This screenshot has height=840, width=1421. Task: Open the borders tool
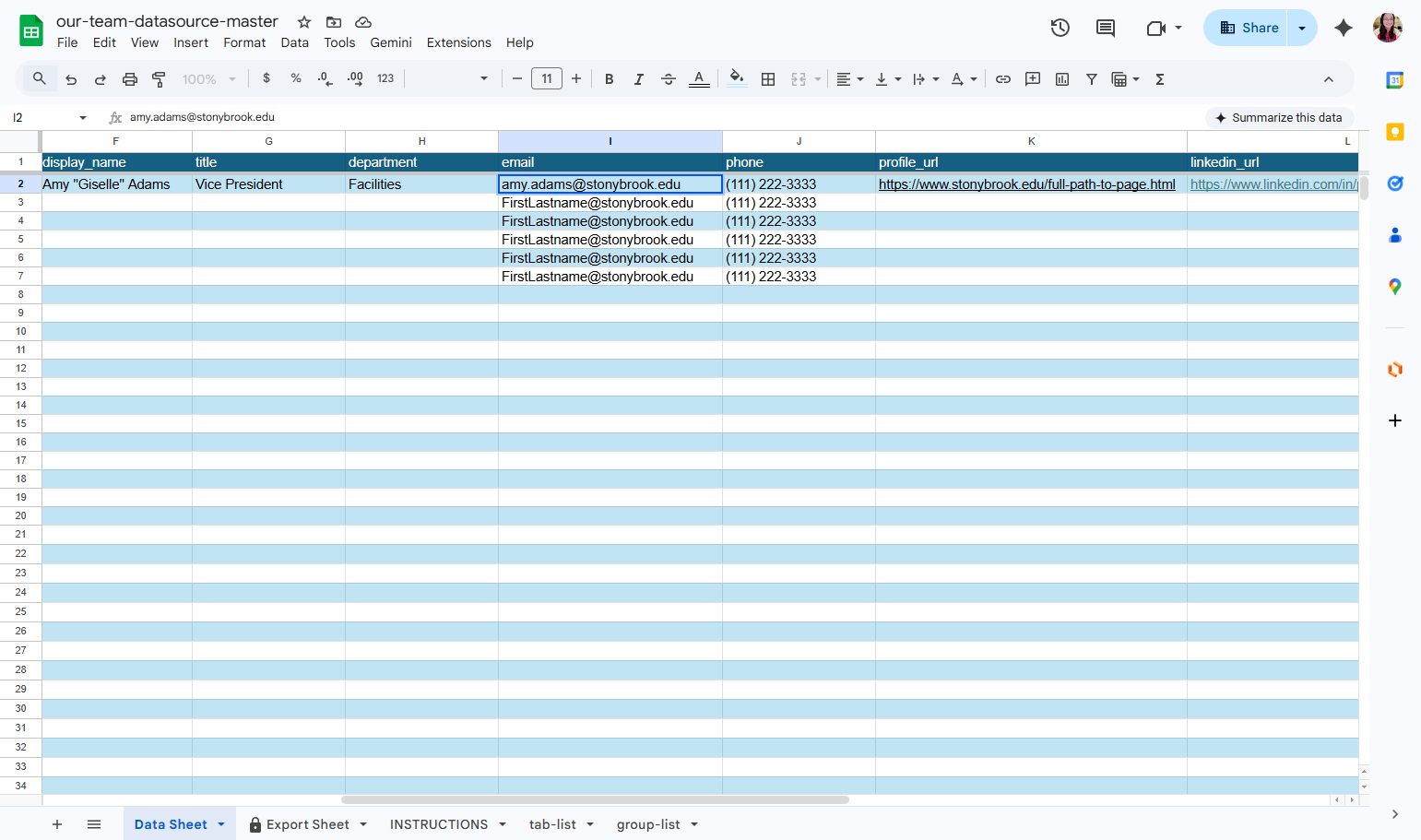768,79
